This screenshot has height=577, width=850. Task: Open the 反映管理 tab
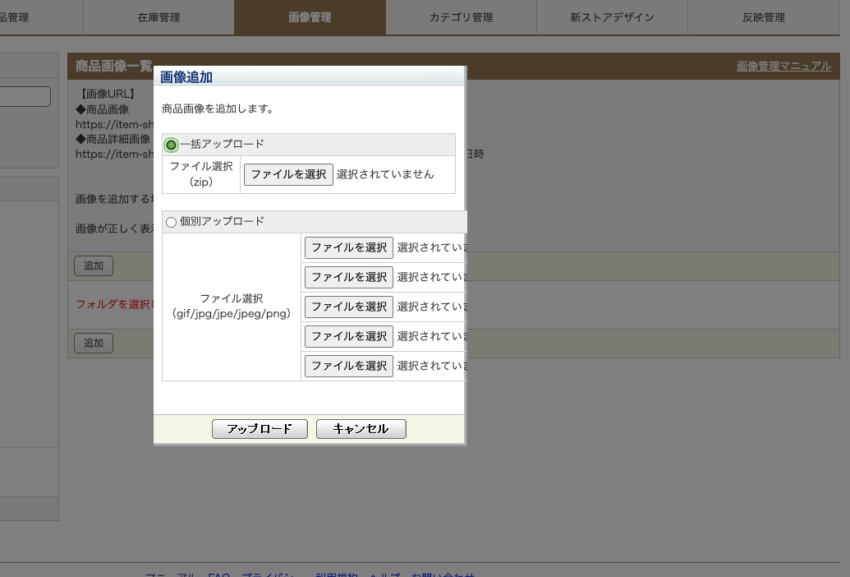[762, 17]
